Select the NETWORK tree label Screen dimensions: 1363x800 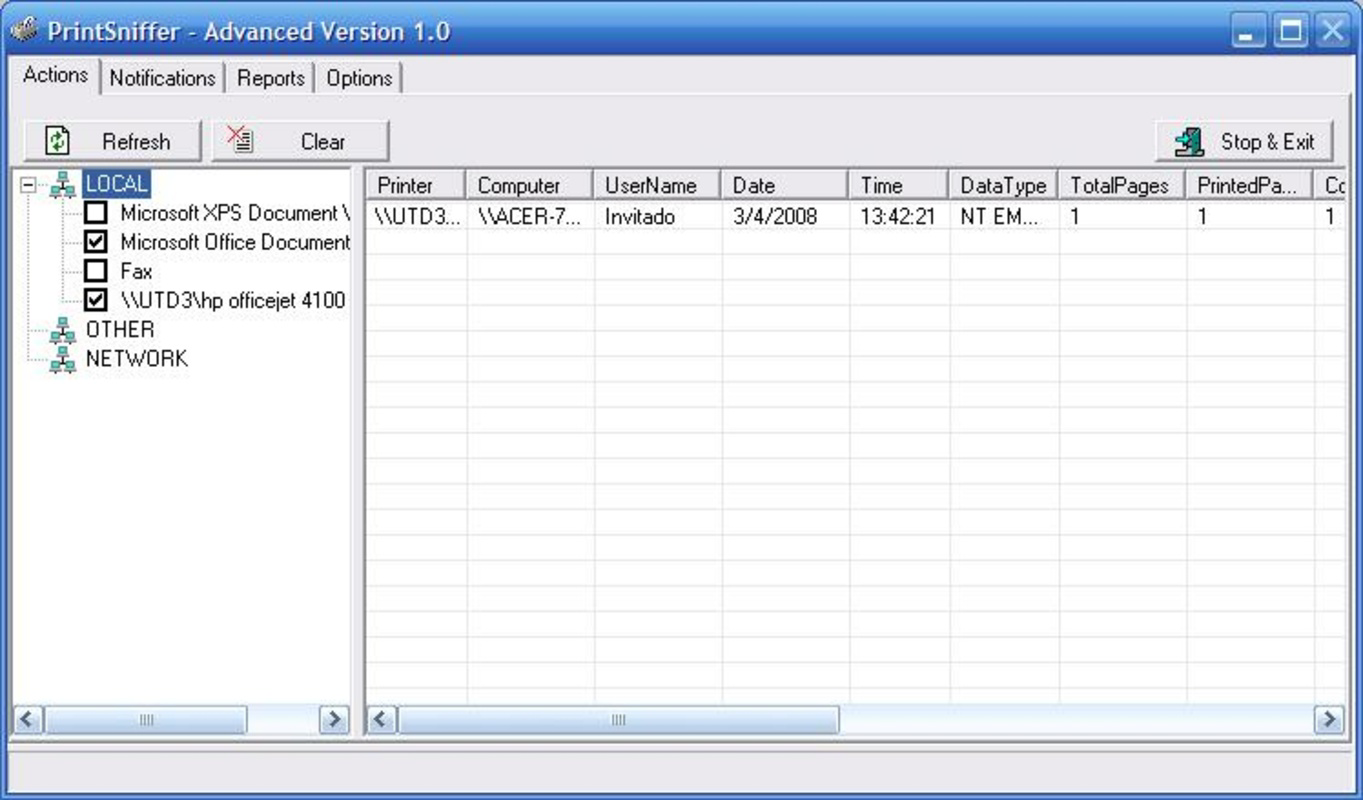pos(137,359)
